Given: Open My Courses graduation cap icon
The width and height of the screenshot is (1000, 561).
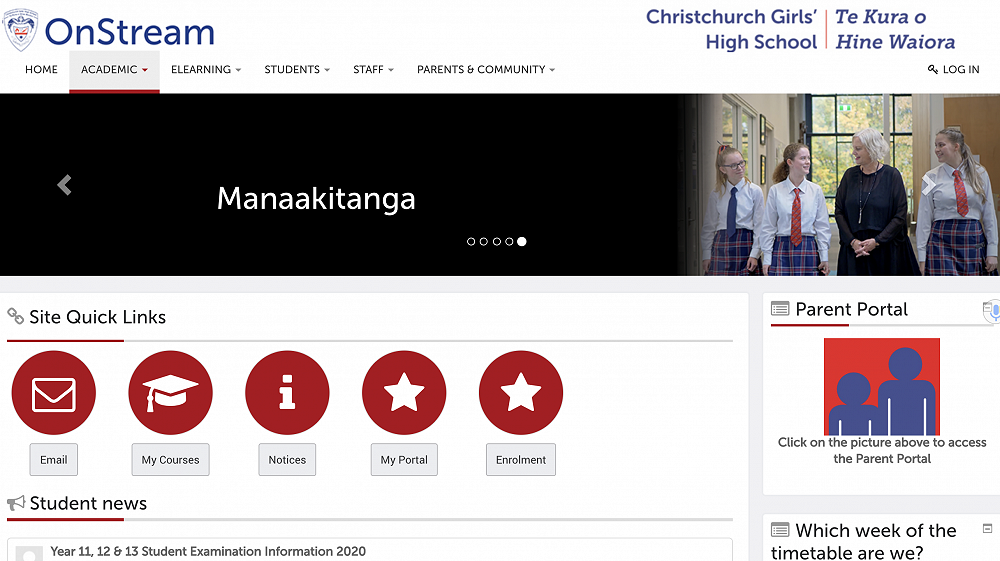Looking at the screenshot, I should coord(170,393).
